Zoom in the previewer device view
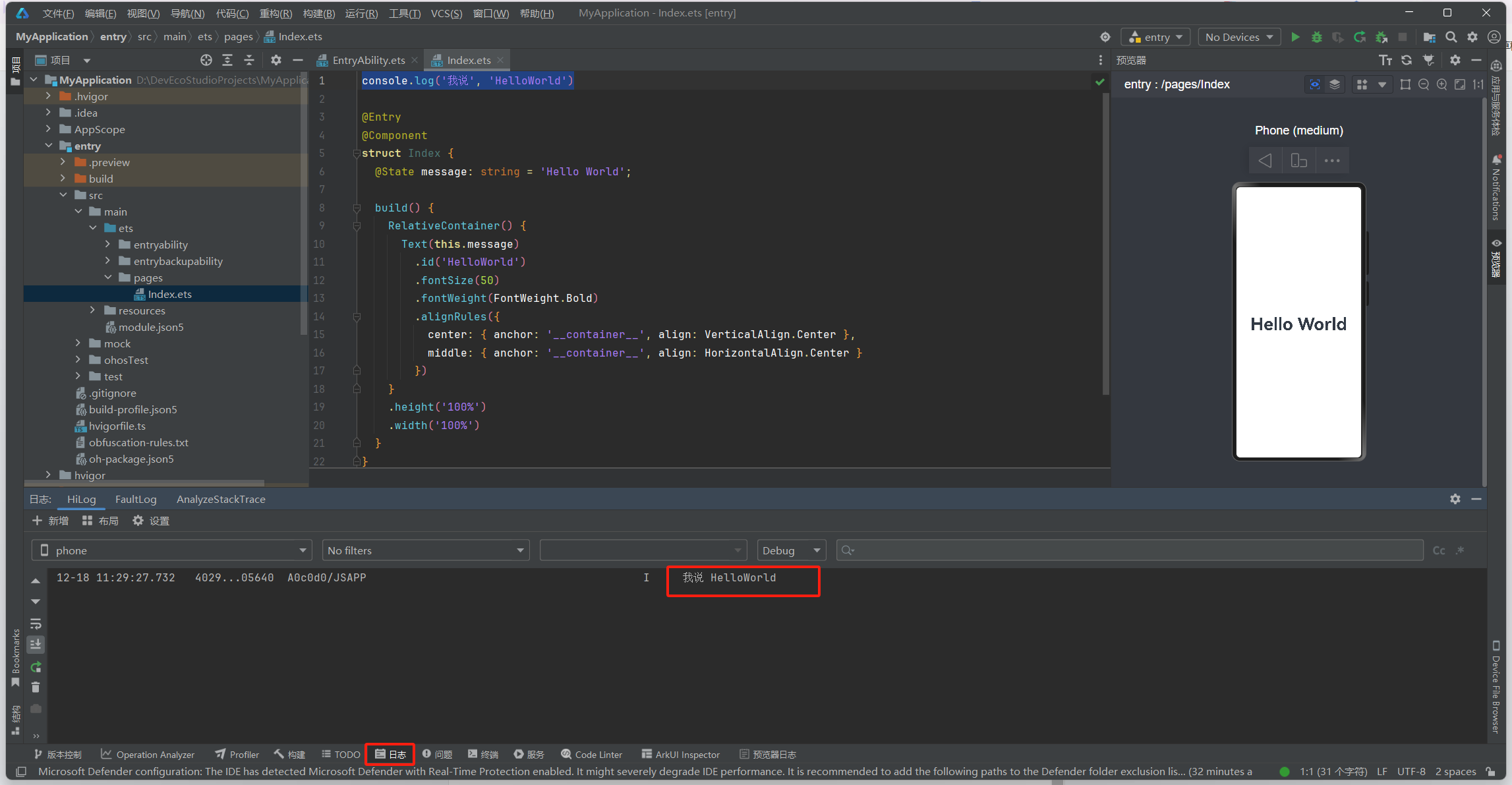 click(x=1441, y=84)
